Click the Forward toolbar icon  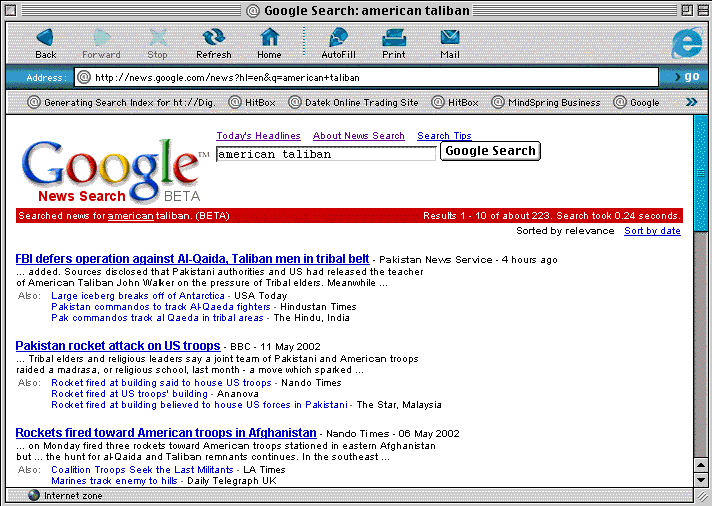pyautogui.click(x=102, y=38)
